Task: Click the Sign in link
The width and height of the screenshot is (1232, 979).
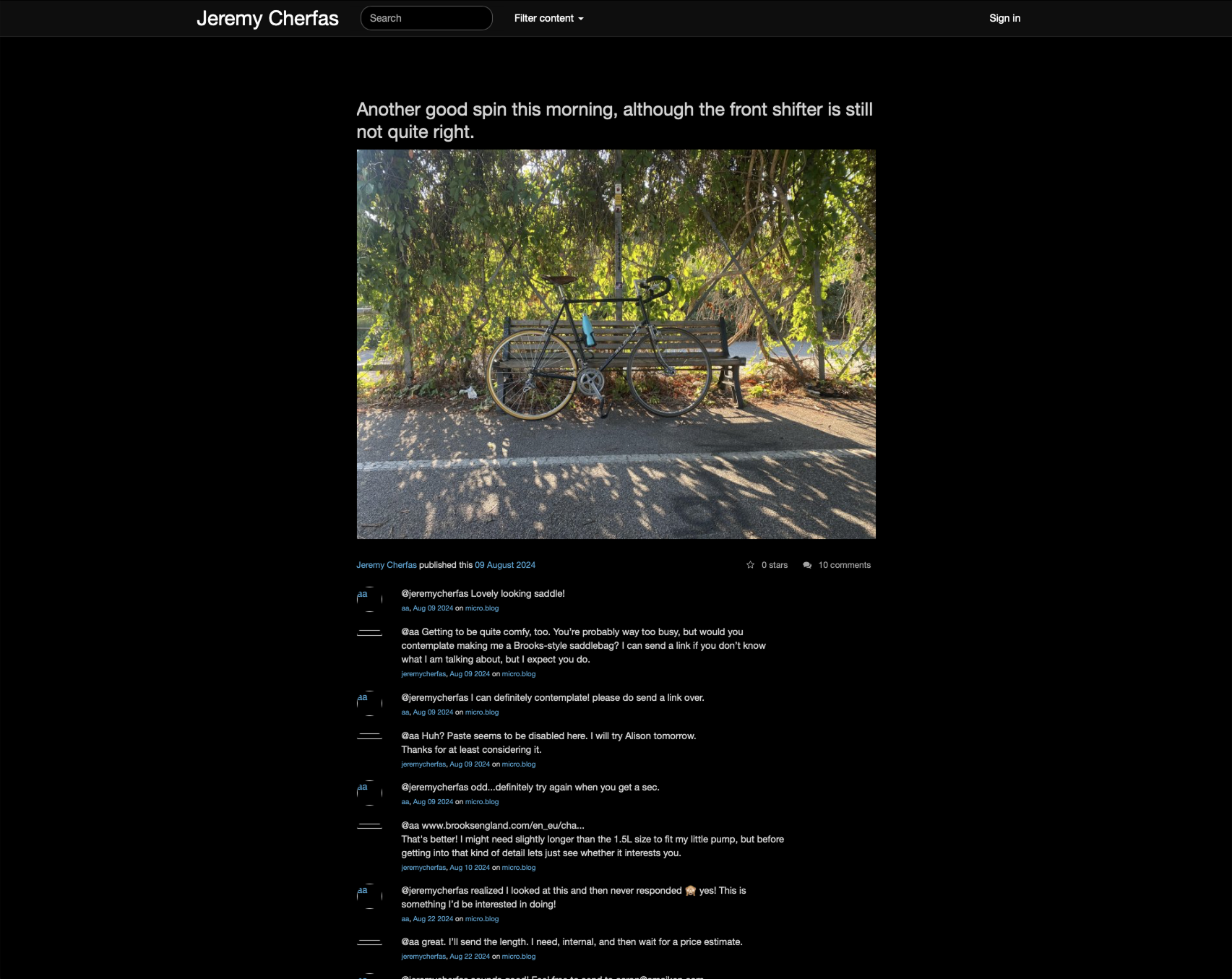Action: coord(1004,18)
